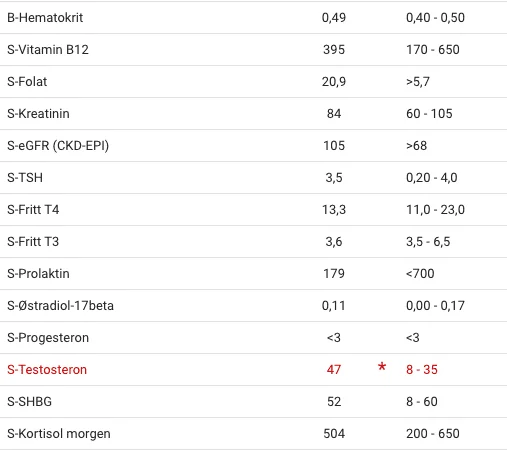507x463 pixels.
Task: Click the cortisol result value 504
Action: [334, 434]
